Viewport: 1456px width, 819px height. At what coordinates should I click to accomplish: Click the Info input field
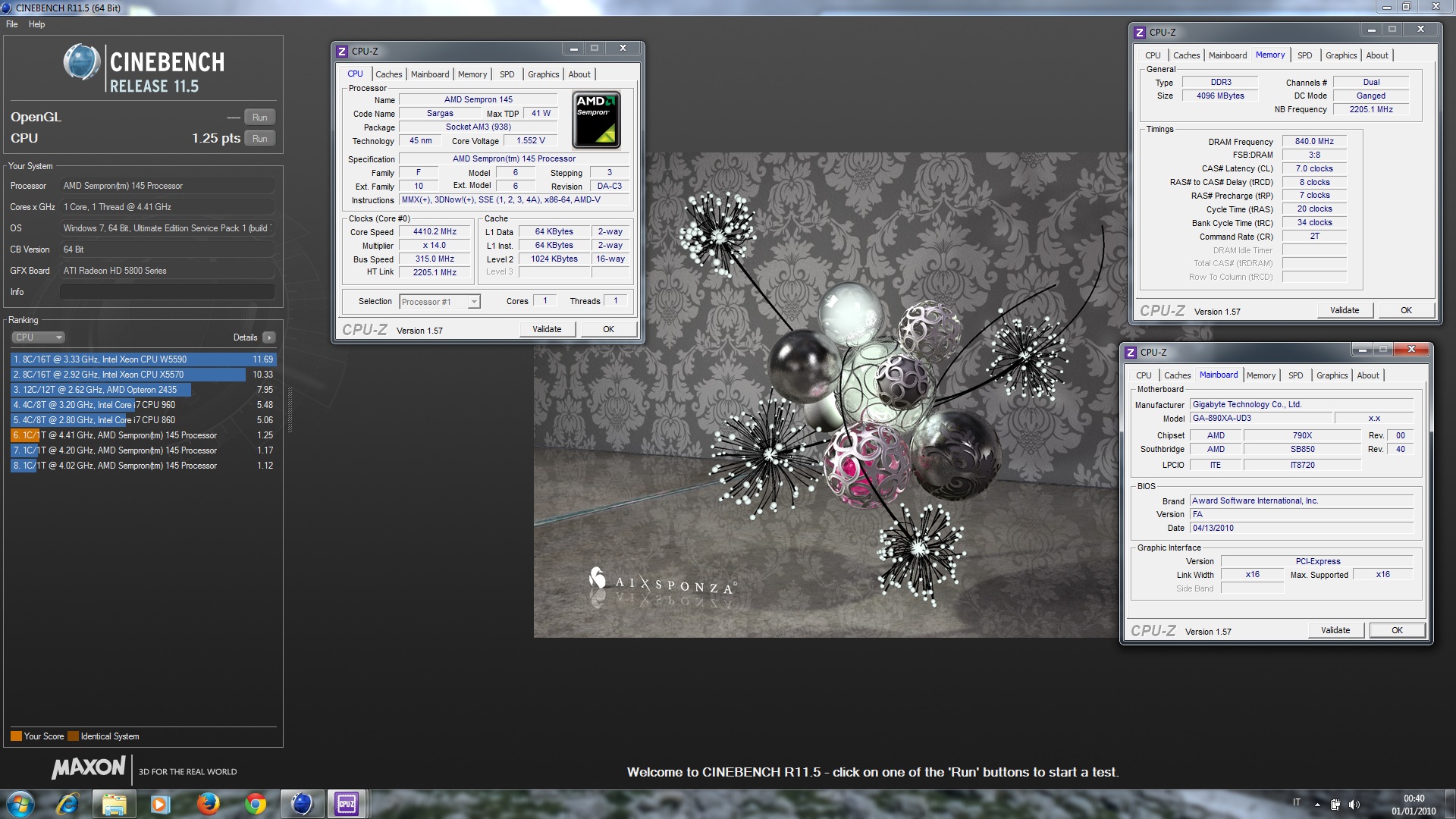pos(167,292)
